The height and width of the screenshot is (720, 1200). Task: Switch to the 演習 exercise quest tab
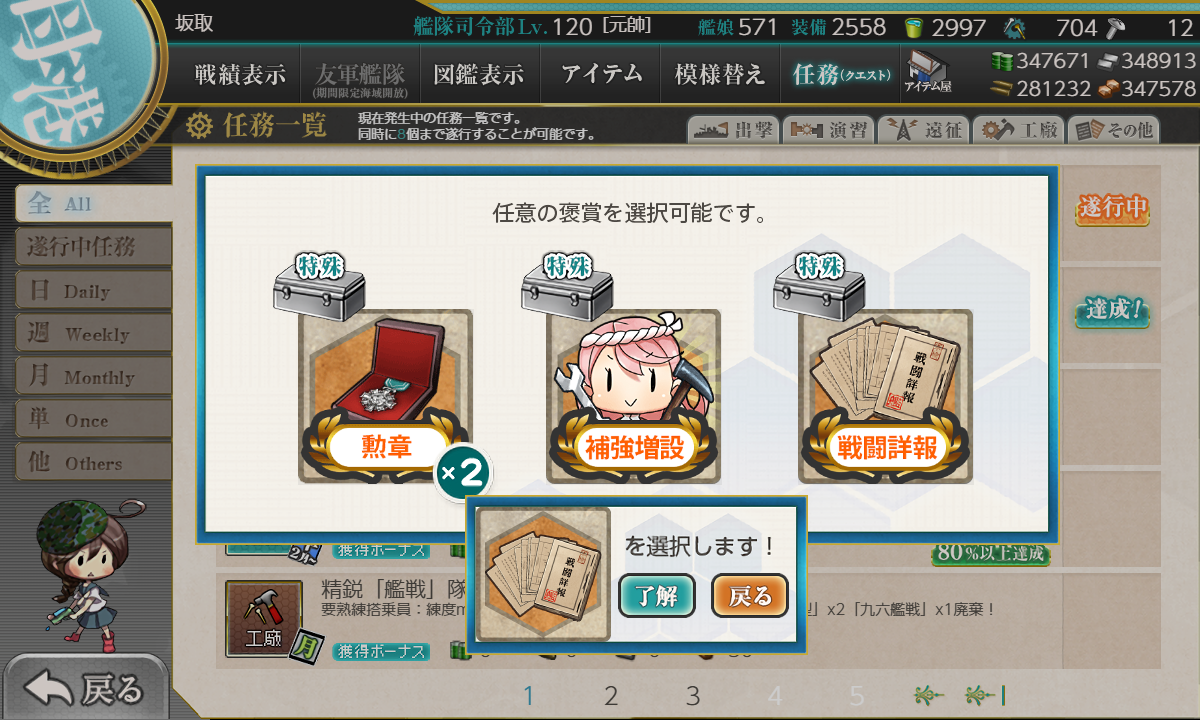828,130
